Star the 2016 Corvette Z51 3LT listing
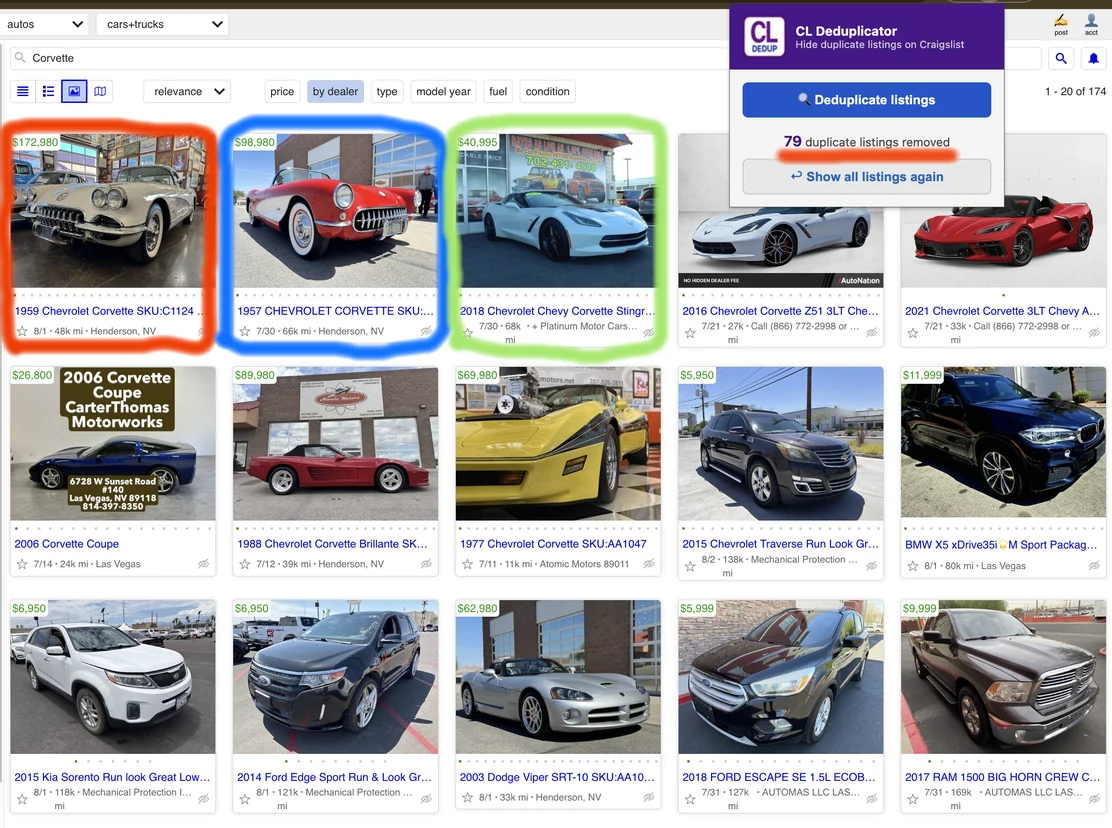The width and height of the screenshot is (1112, 828). coord(690,332)
